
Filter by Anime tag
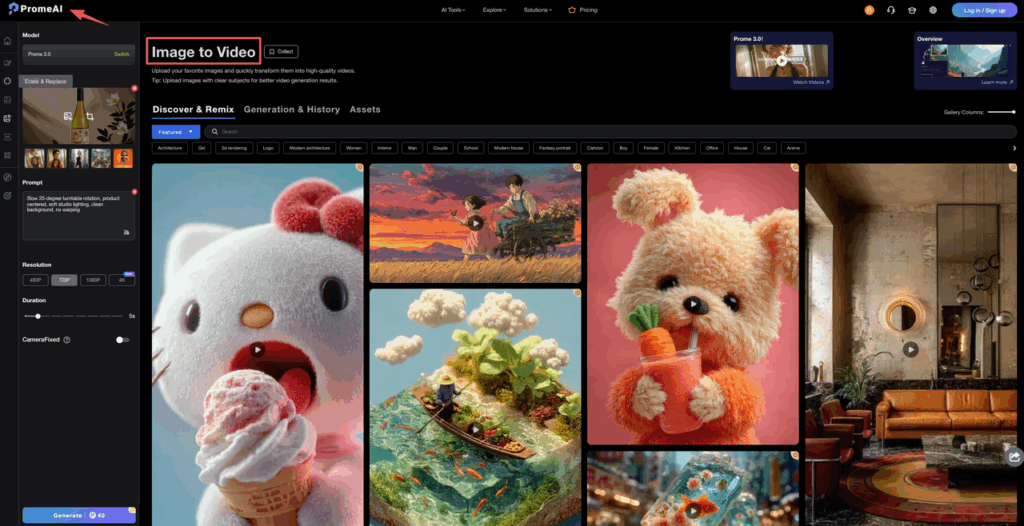(793, 148)
